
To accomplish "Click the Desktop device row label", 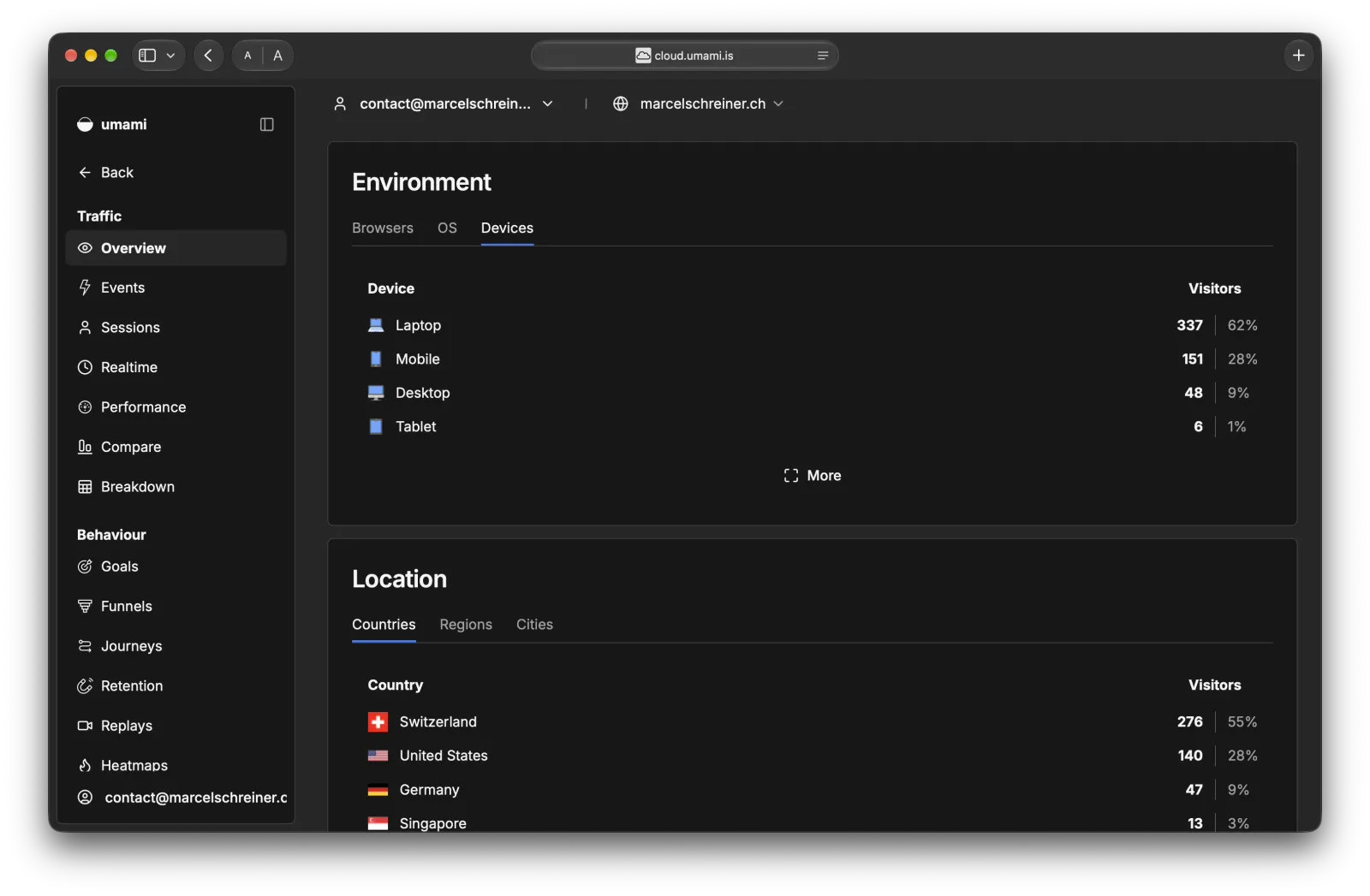I will pyautogui.click(x=423, y=393).
